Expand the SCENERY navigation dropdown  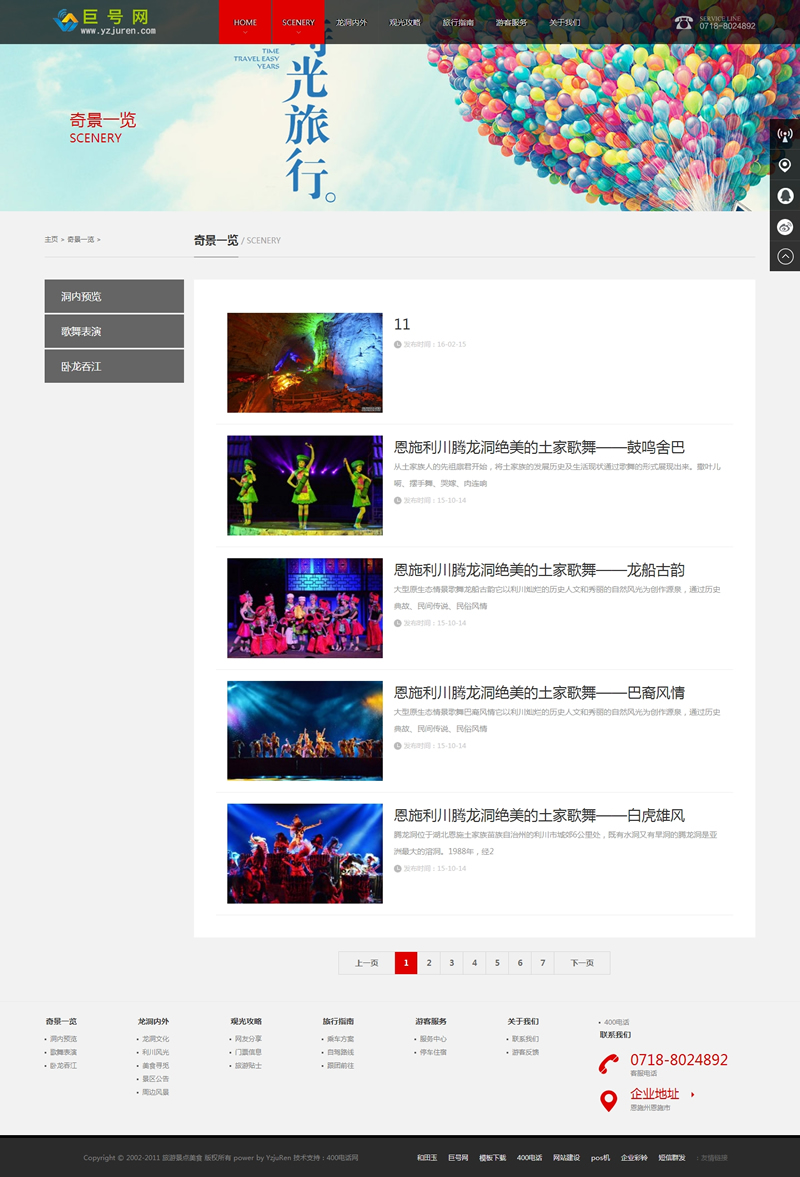pos(298,23)
